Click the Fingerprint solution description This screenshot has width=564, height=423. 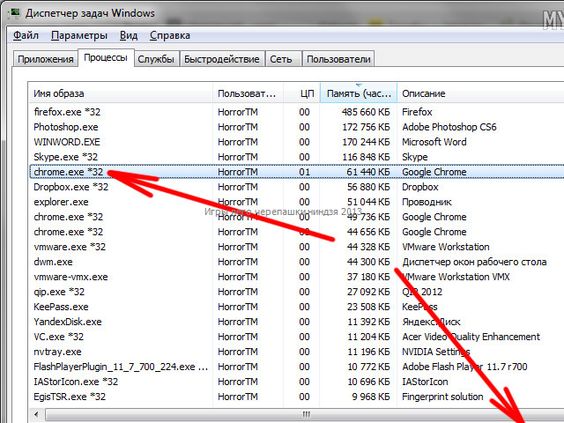click(442, 397)
